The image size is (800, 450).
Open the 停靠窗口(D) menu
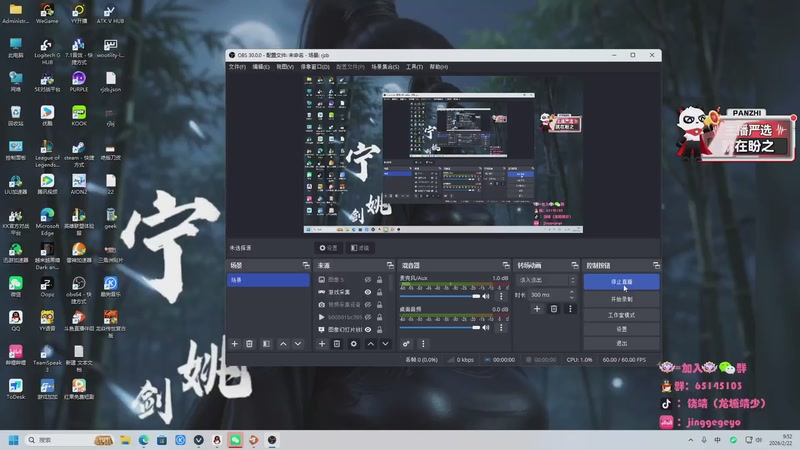point(315,67)
